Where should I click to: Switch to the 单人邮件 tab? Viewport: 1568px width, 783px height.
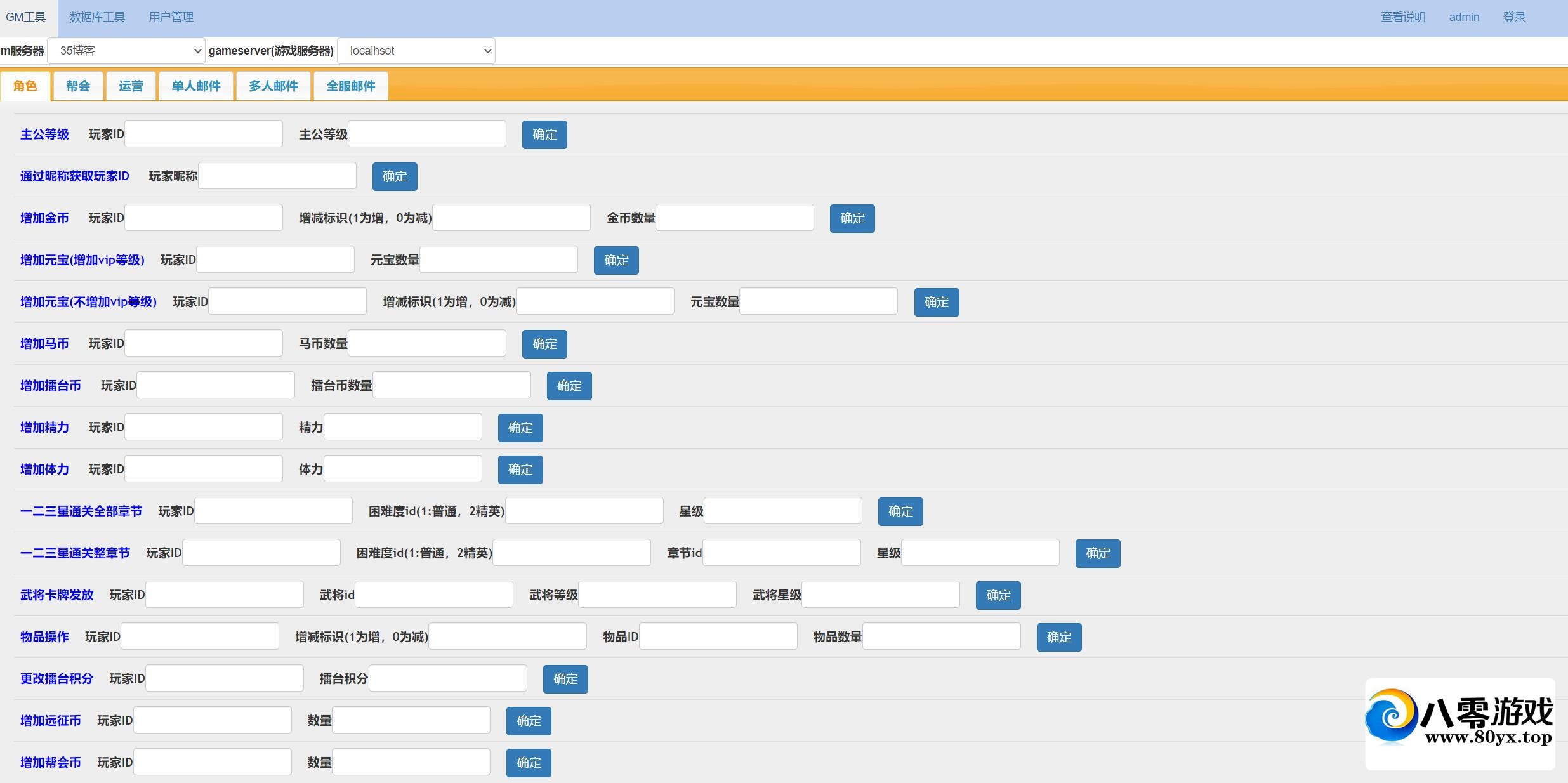point(196,86)
